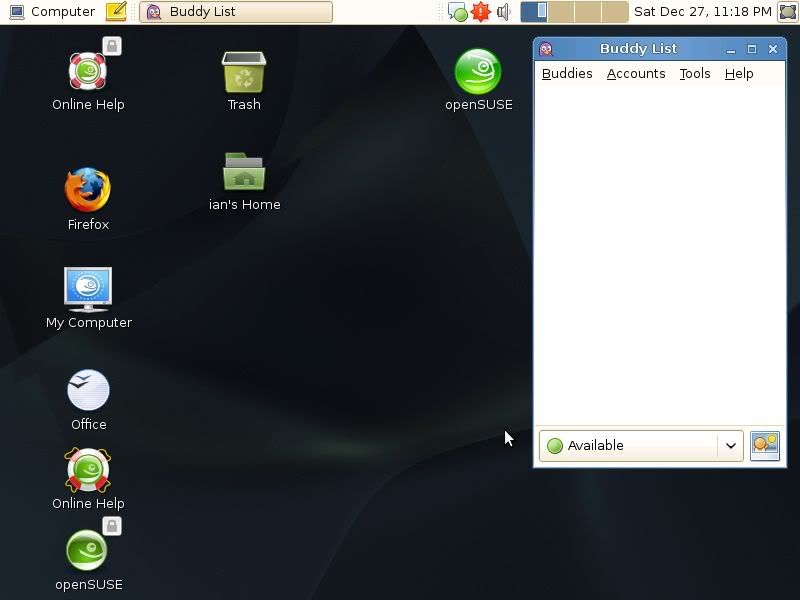Open the Computer main menu in panel
This screenshot has width=800, height=600.
point(52,12)
